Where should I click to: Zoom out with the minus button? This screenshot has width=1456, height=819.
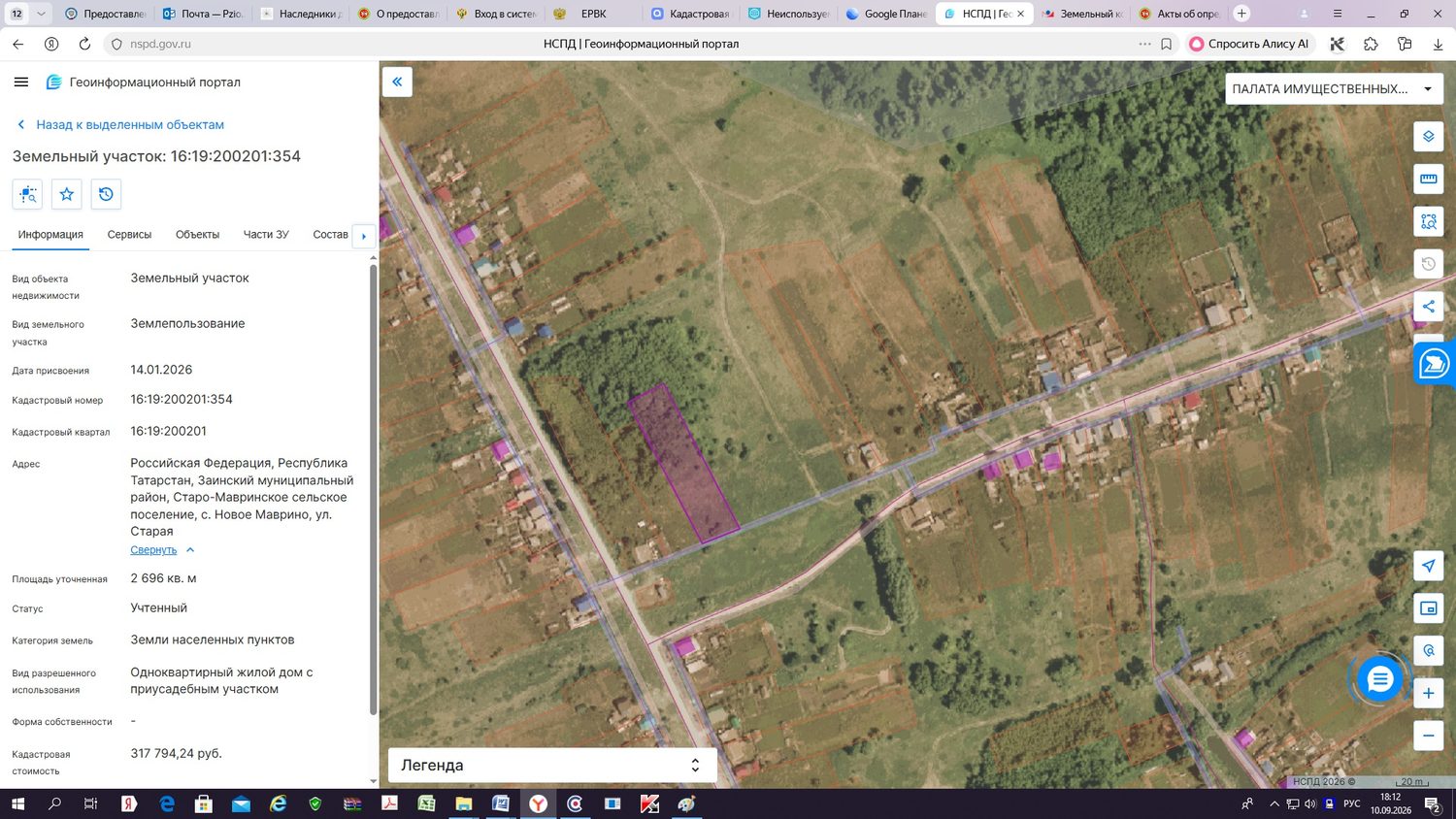1429,736
